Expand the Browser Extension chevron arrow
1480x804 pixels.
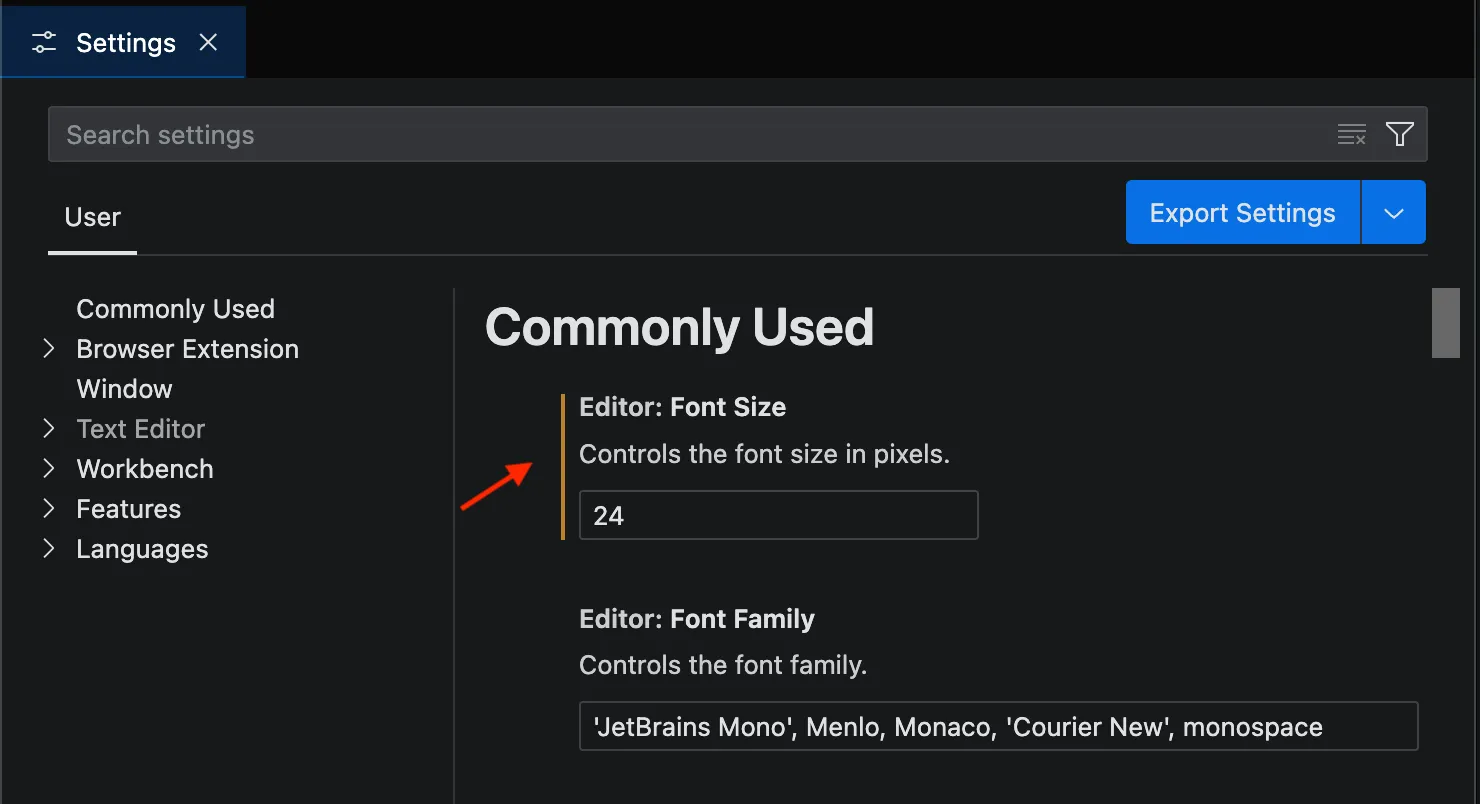48,349
